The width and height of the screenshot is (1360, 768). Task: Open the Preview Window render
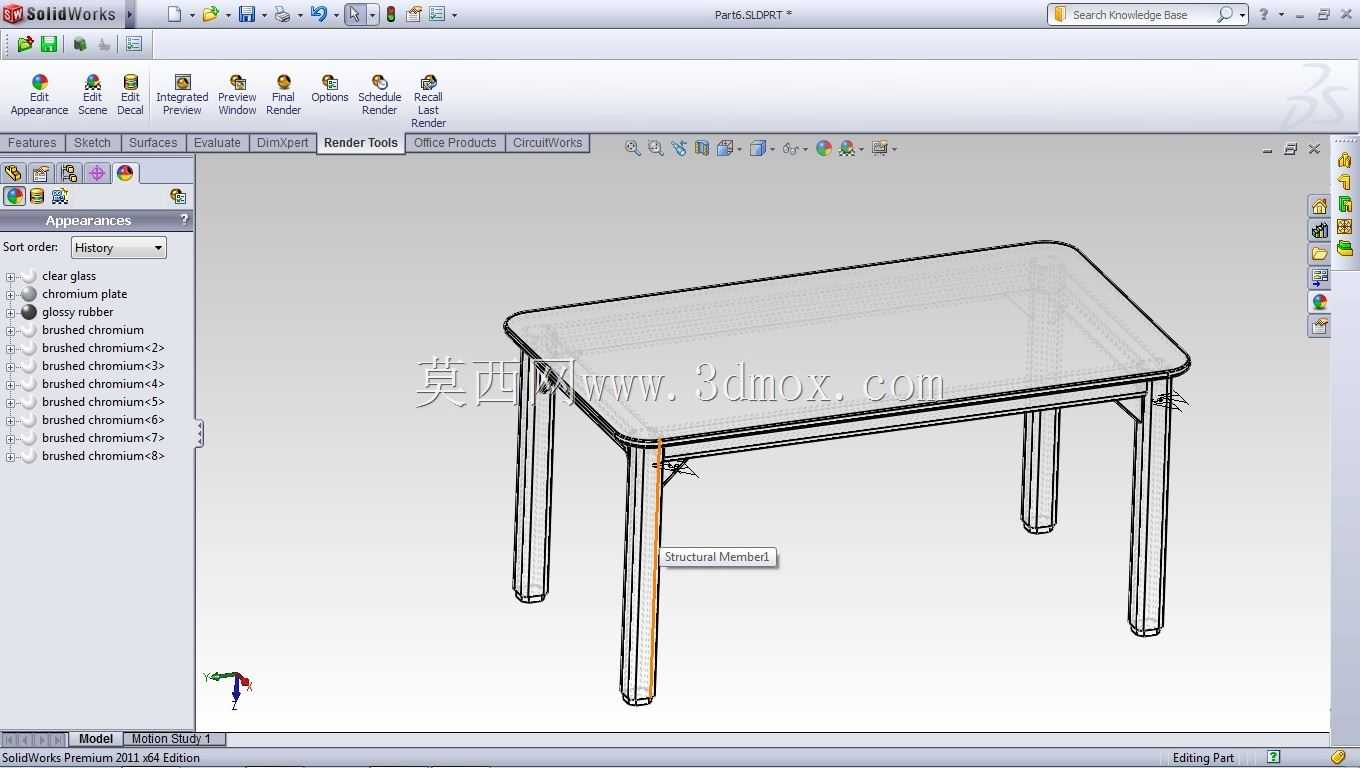point(237,96)
